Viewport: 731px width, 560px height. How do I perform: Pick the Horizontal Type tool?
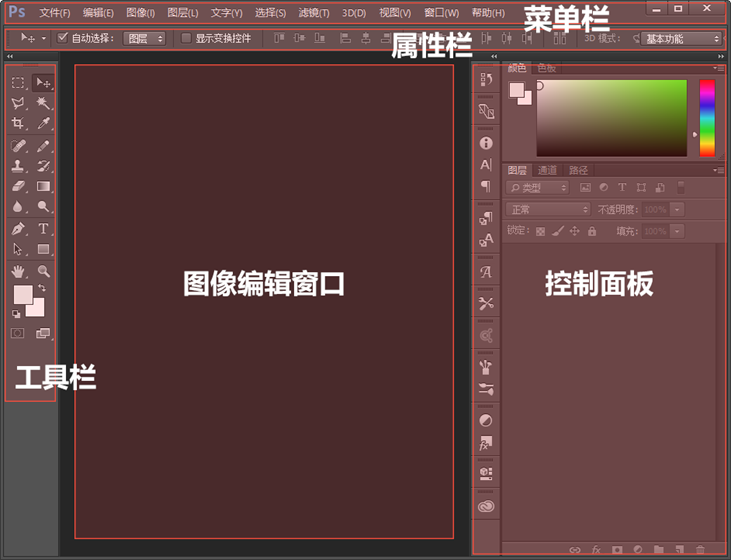pyautogui.click(x=44, y=228)
